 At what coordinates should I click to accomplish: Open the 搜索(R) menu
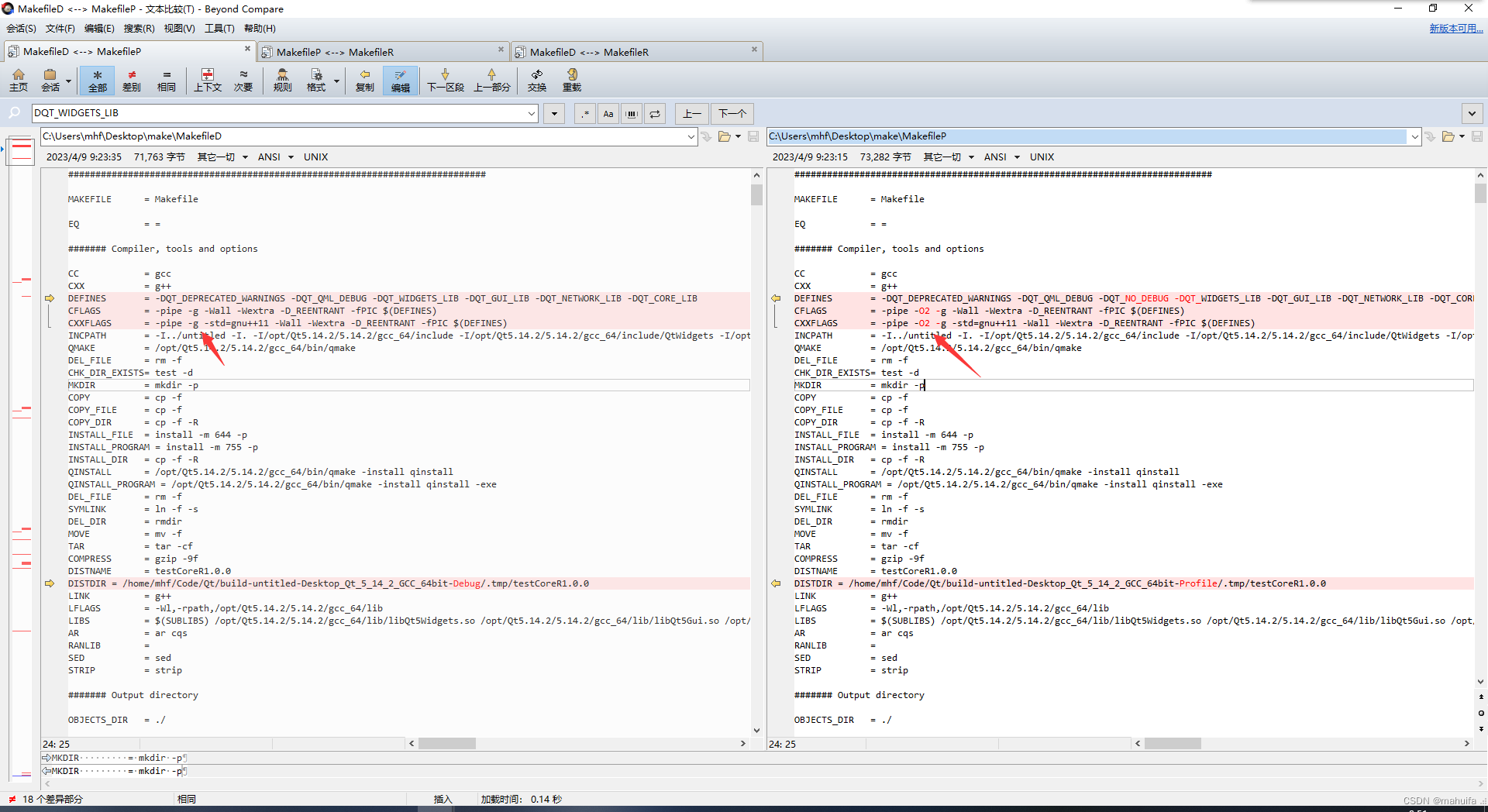pos(139,29)
